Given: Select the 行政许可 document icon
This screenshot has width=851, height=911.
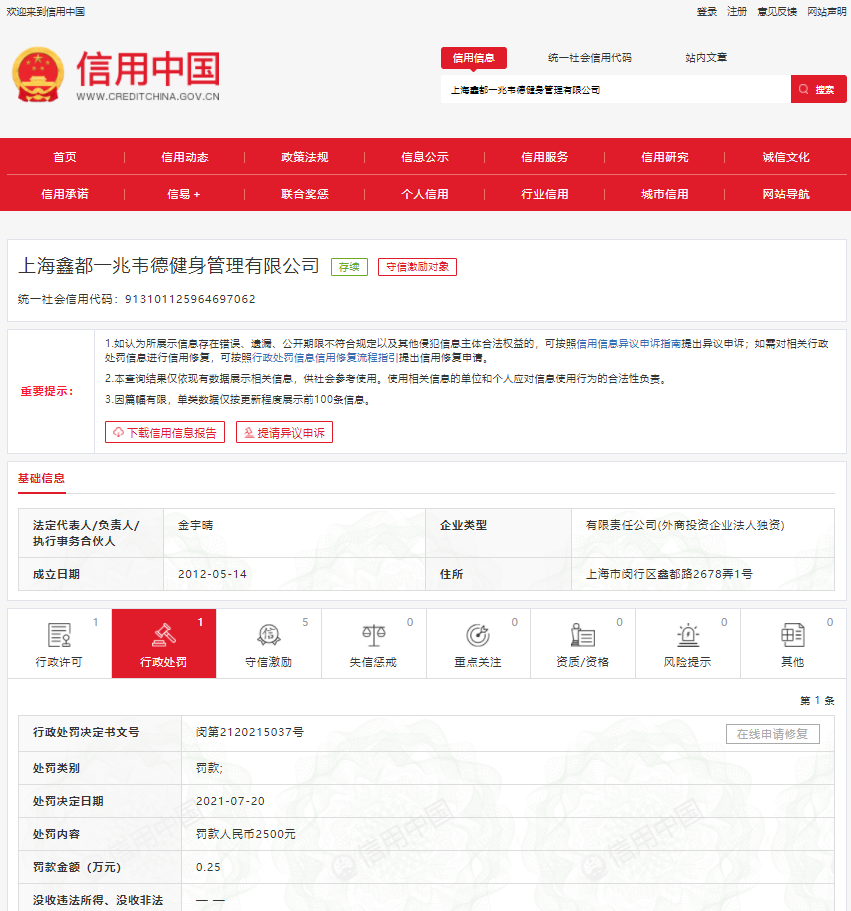Looking at the screenshot, I should 60,633.
